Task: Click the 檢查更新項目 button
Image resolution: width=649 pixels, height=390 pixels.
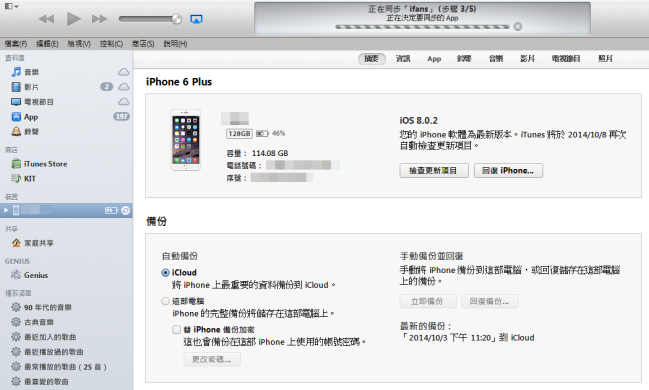Action: pos(434,171)
